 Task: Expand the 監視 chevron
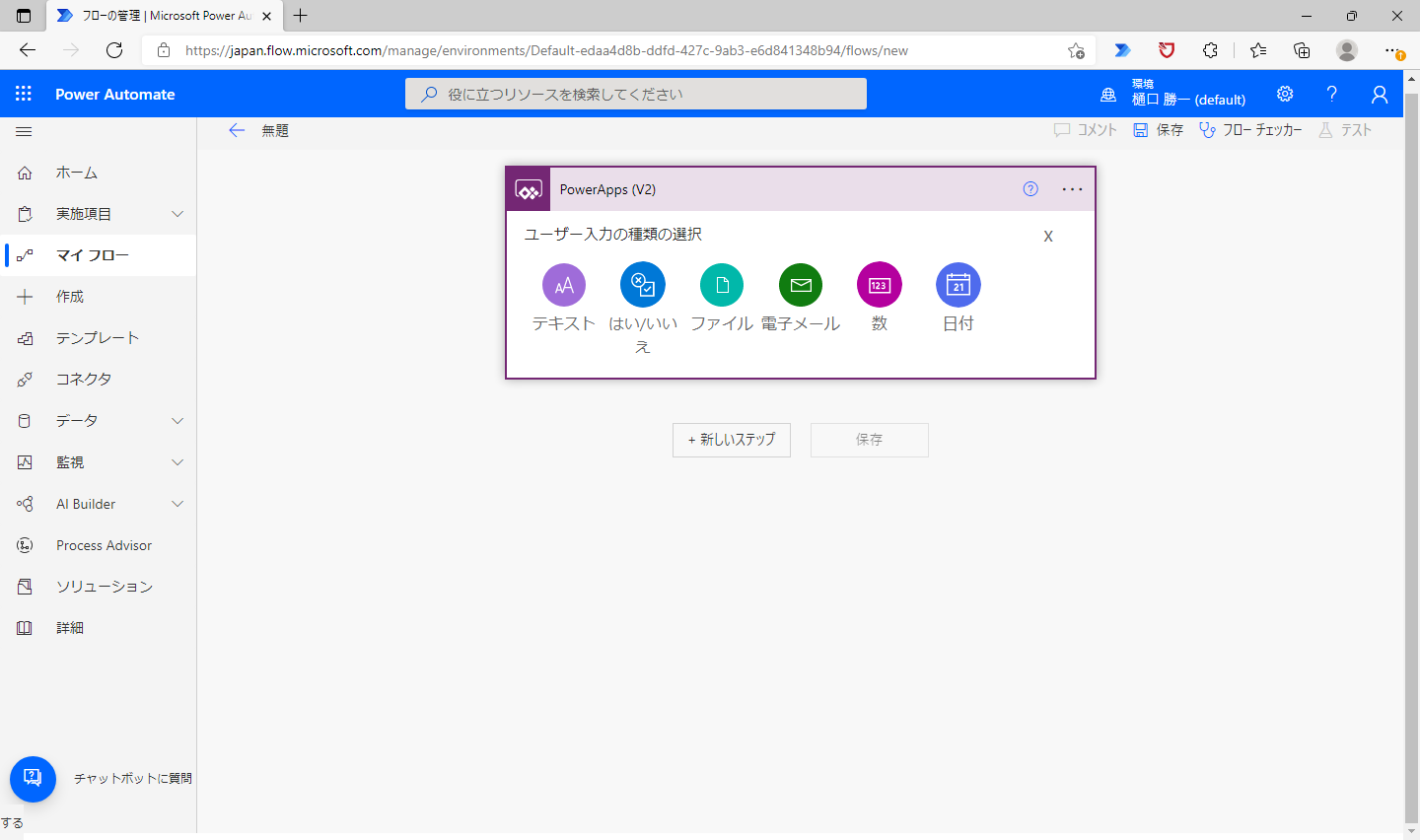pyautogui.click(x=177, y=462)
